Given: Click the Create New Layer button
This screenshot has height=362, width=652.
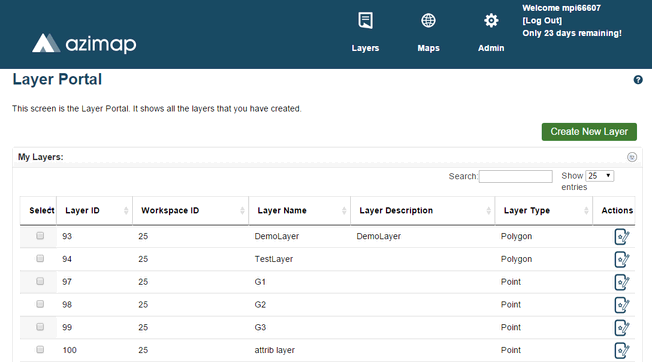Looking at the screenshot, I should [589, 132].
